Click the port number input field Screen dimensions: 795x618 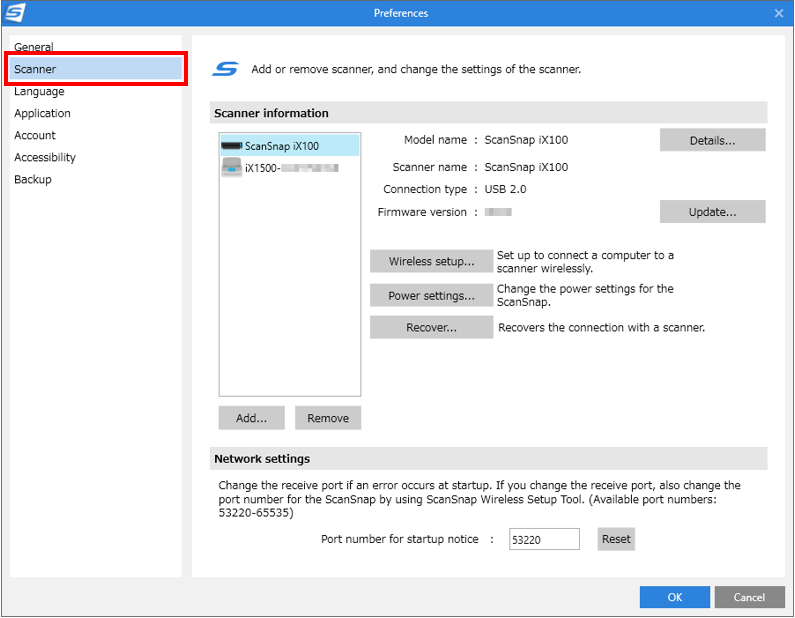pos(544,539)
